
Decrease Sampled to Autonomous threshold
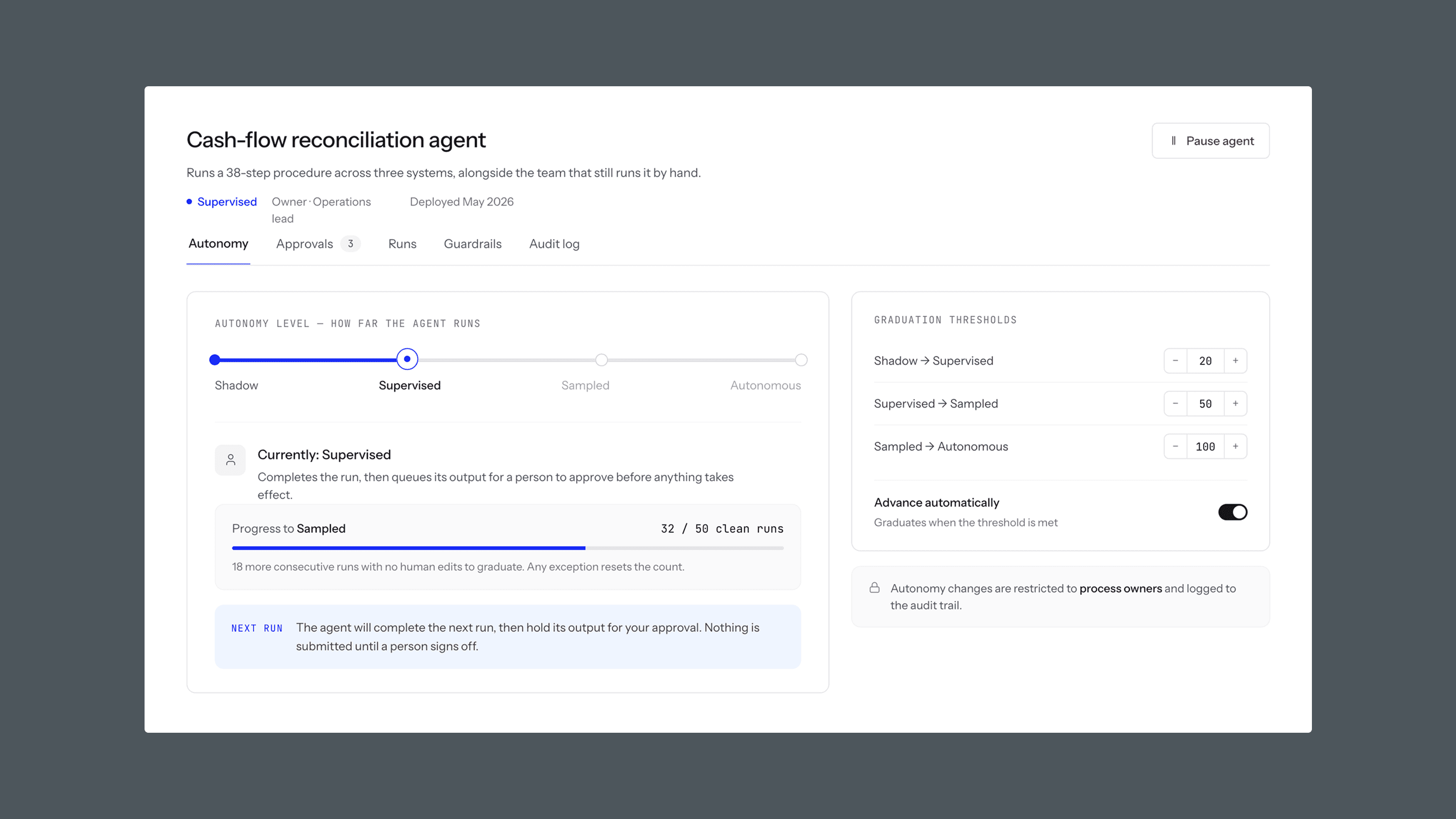coord(1175,446)
